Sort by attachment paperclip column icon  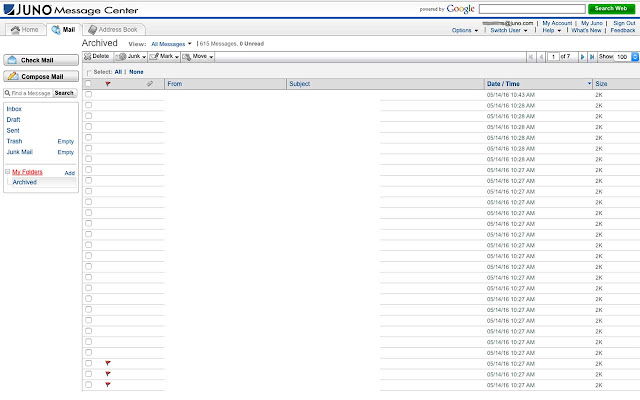click(150, 84)
